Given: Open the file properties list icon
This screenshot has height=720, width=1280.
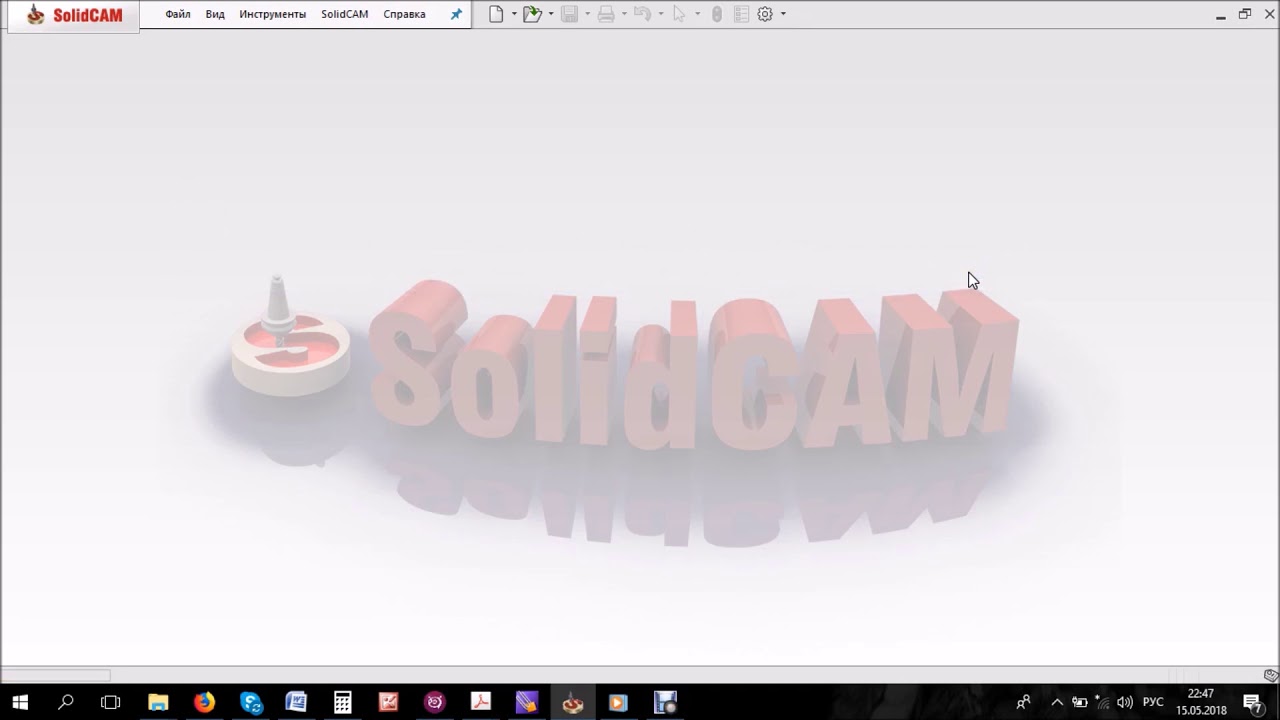Looking at the screenshot, I should pos(741,14).
